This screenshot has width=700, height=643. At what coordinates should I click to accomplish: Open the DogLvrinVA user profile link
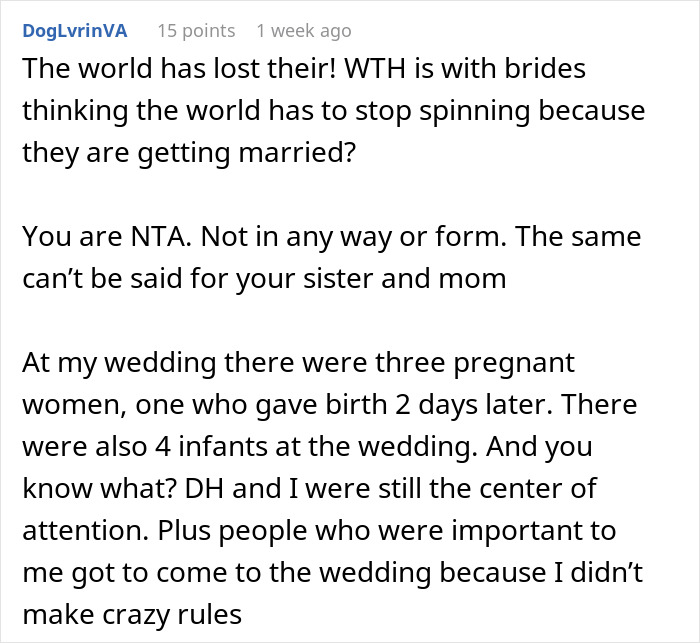[74, 31]
